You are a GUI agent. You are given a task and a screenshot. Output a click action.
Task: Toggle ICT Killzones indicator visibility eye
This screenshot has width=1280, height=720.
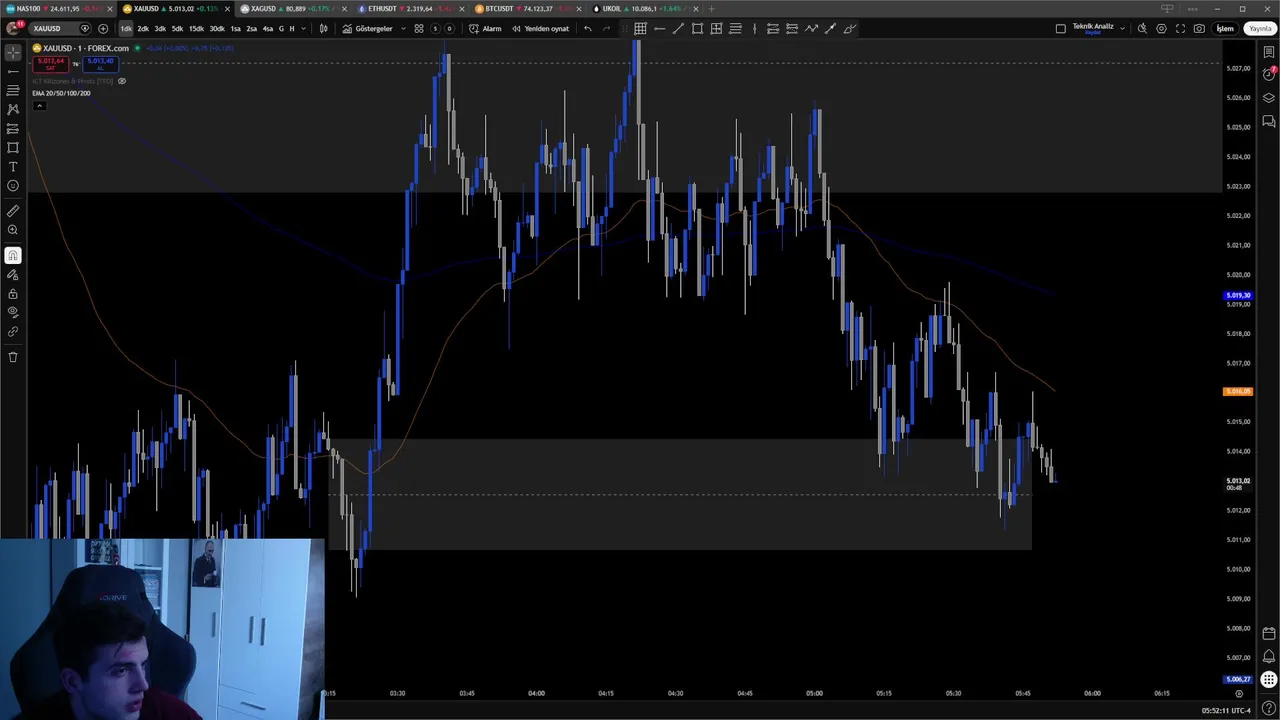[122, 81]
